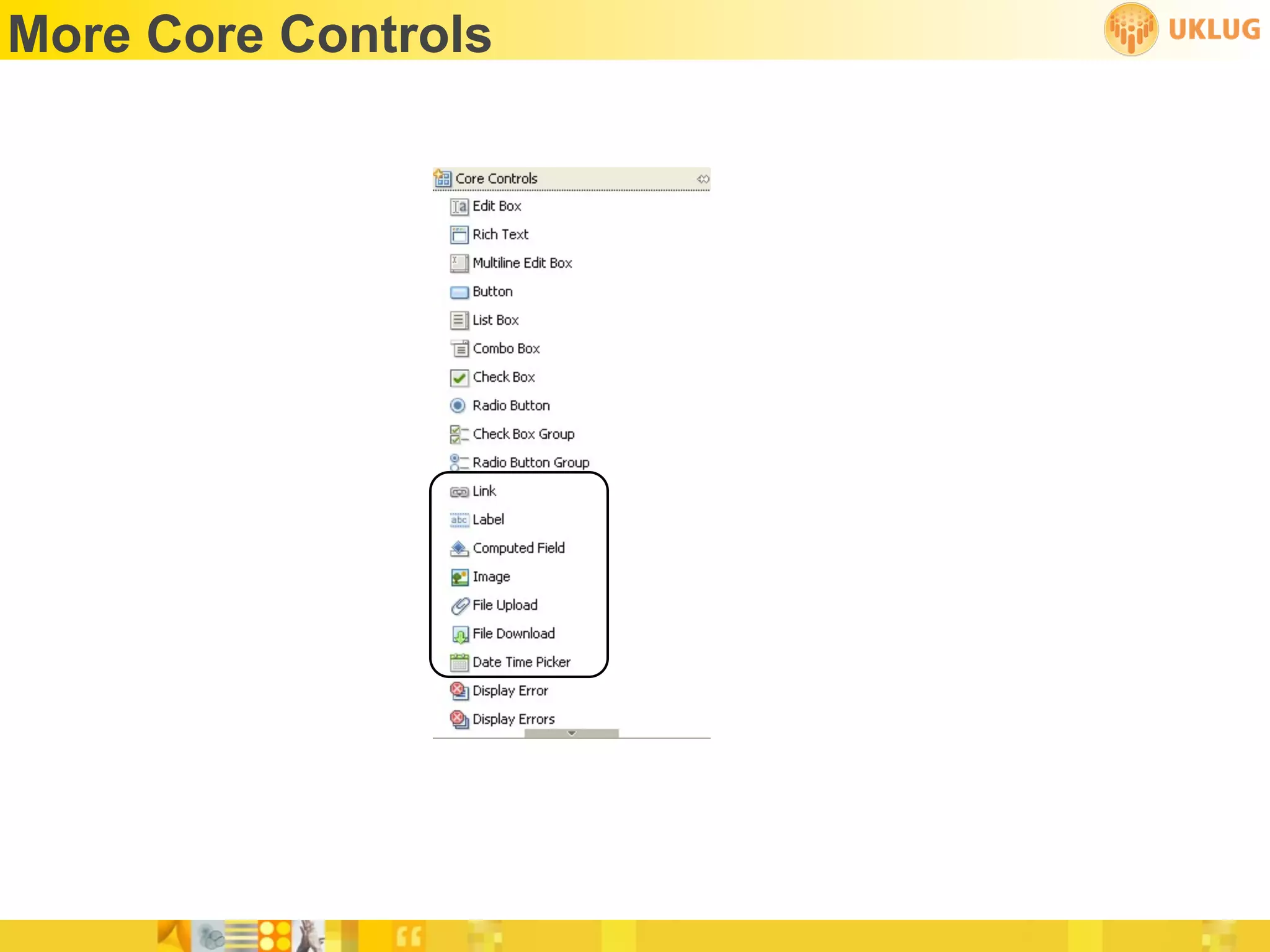Click the Label text entry
Image resolution: width=1270 pixels, height=952 pixels.
tap(488, 520)
